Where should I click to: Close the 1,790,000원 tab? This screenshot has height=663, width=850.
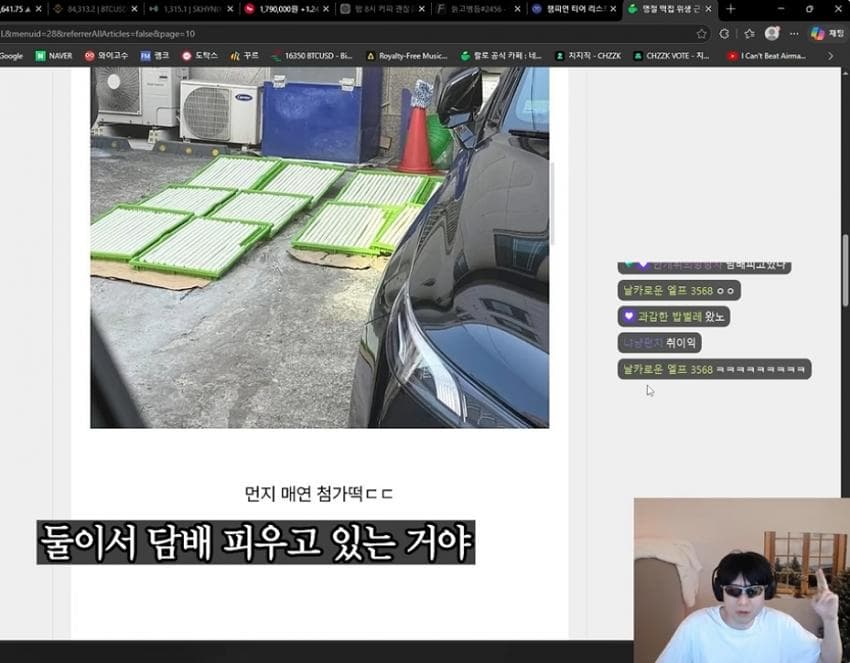pyautogui.click(x=326, y=9)
